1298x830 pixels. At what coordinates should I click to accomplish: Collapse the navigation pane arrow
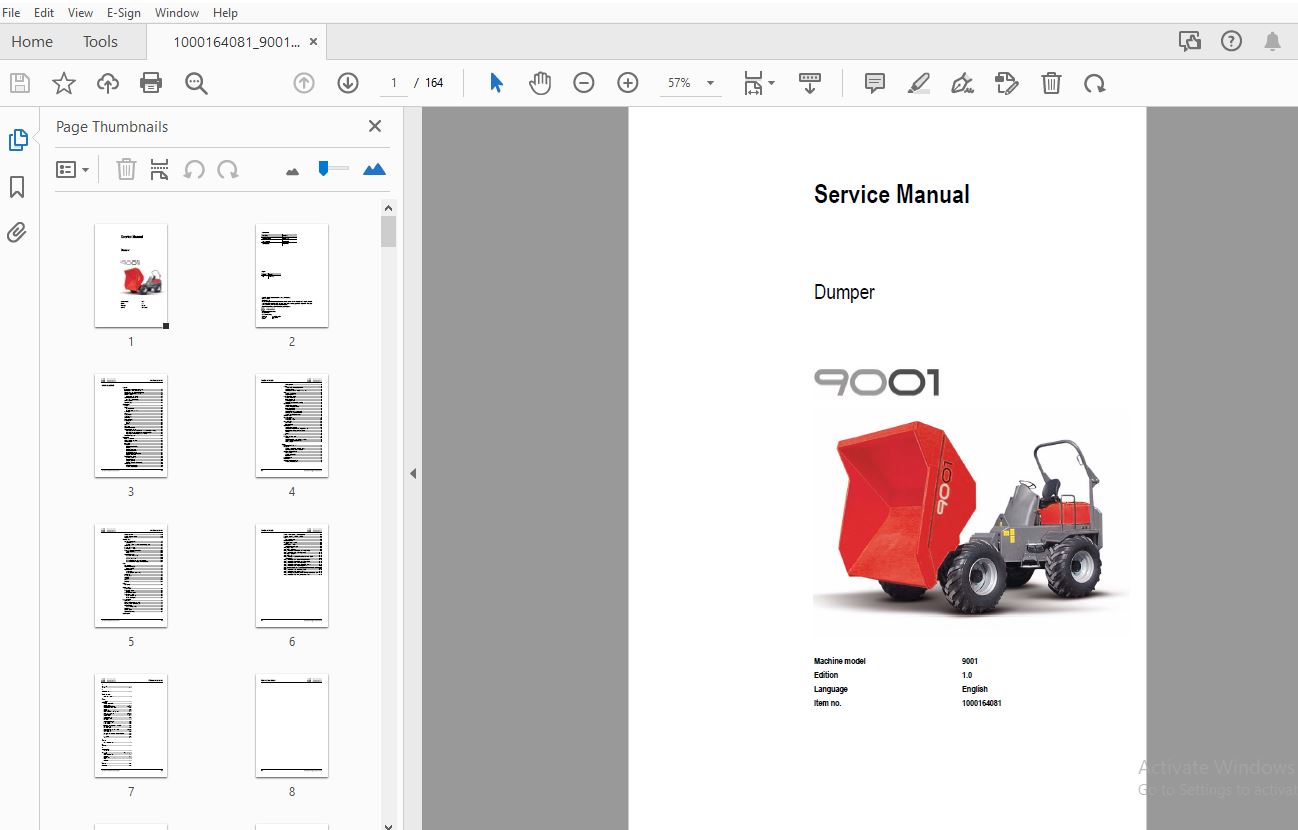pyautogui.click(x=413, y=474)
